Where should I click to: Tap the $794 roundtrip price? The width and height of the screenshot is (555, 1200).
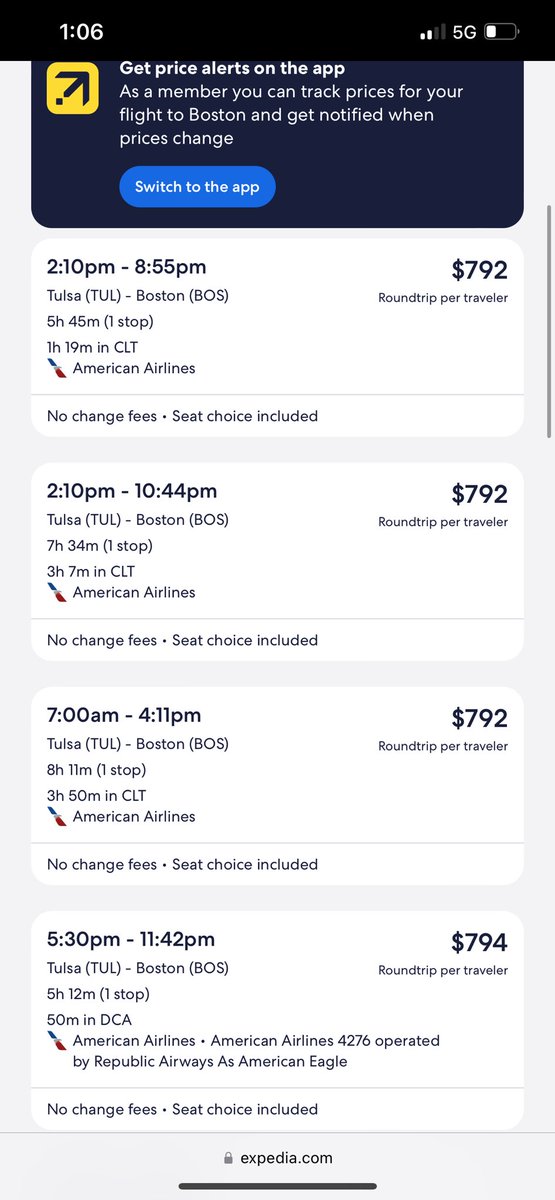[479, 942]
